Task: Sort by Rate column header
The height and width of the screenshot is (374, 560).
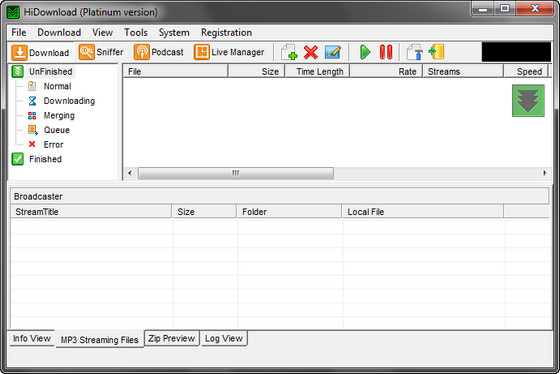Action: (386, 71)
